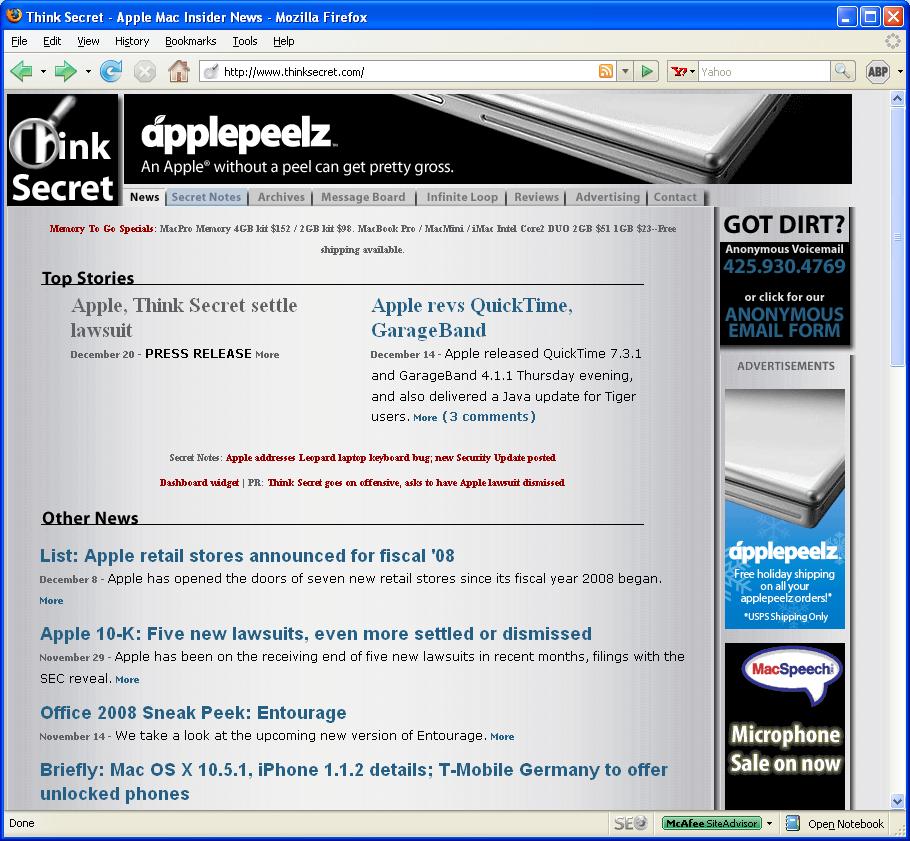
Task: Expand the address bar URL history dropdown
Action: [x=625, y=71]
